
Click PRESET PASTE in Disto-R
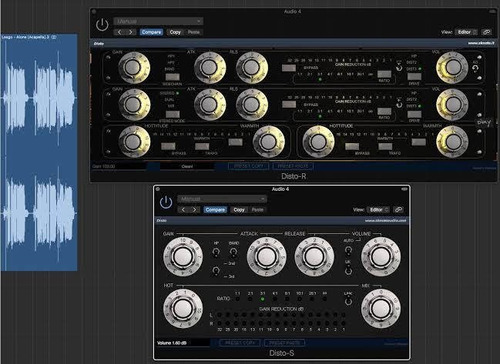293,166
